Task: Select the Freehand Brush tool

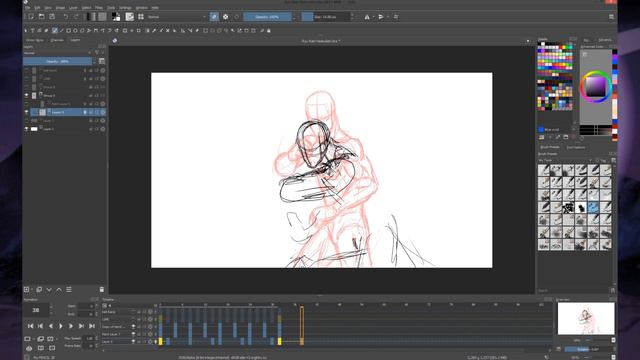Action: pyautogui.click(x=55, y=31)
